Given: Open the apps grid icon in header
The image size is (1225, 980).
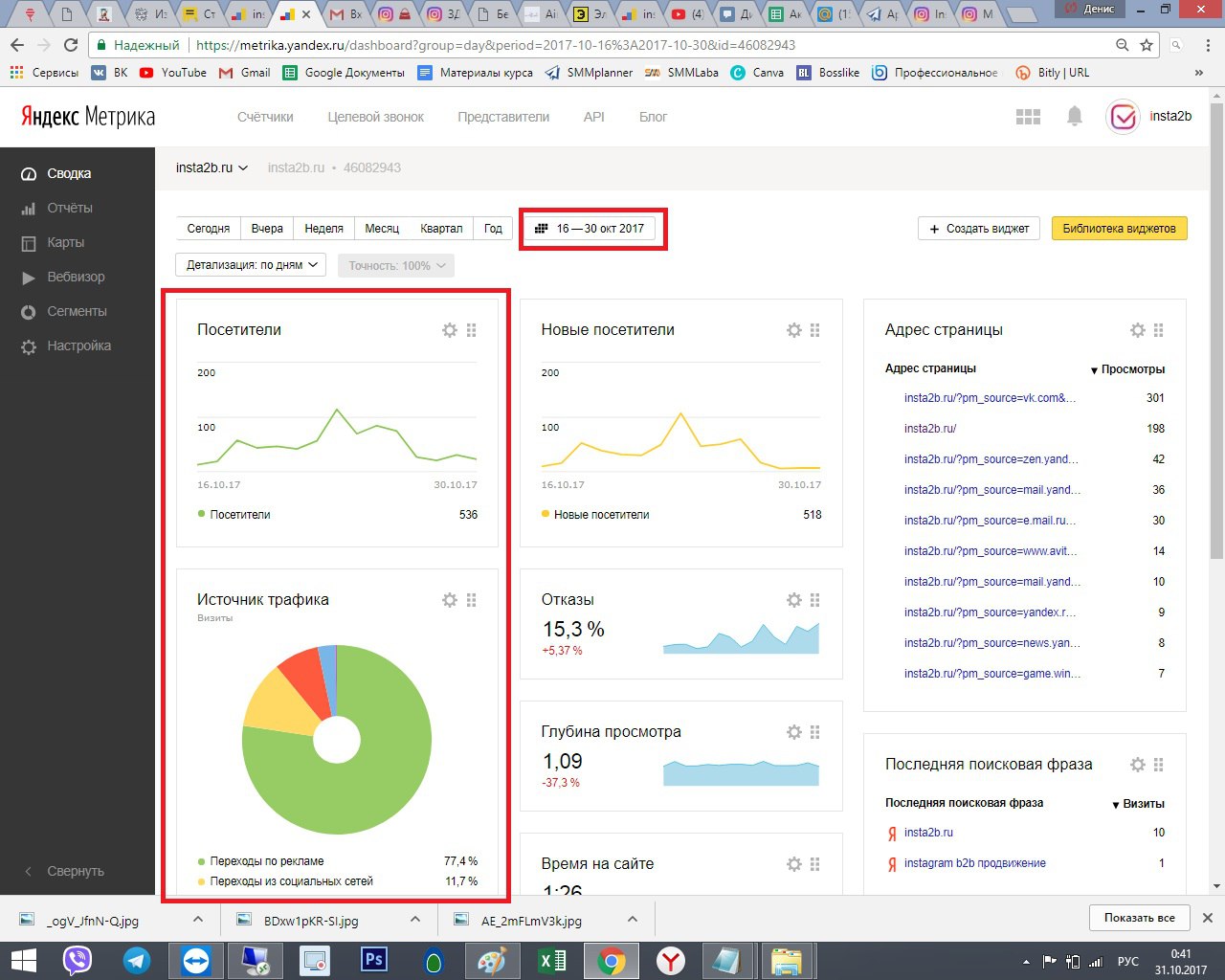Looking at the screenshot, I should coord(1028,117).
